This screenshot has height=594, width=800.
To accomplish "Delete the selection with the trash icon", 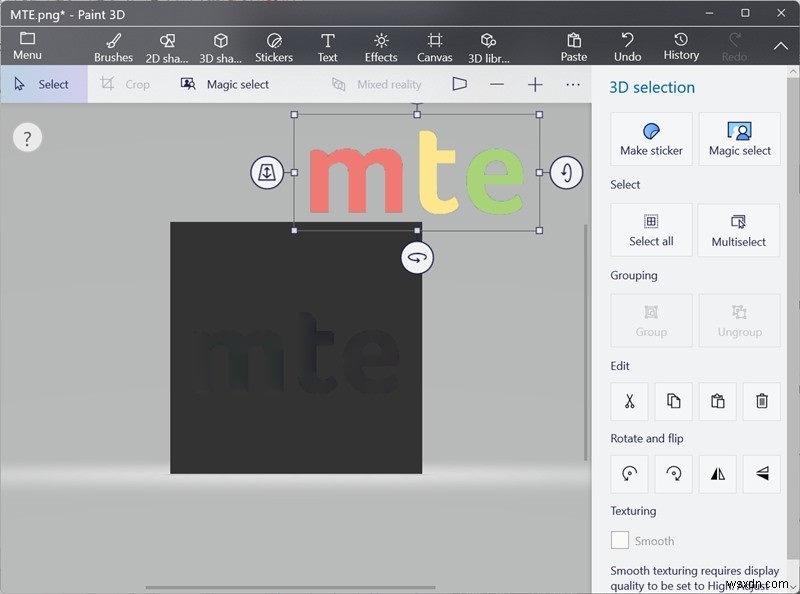I will (762, 401).
